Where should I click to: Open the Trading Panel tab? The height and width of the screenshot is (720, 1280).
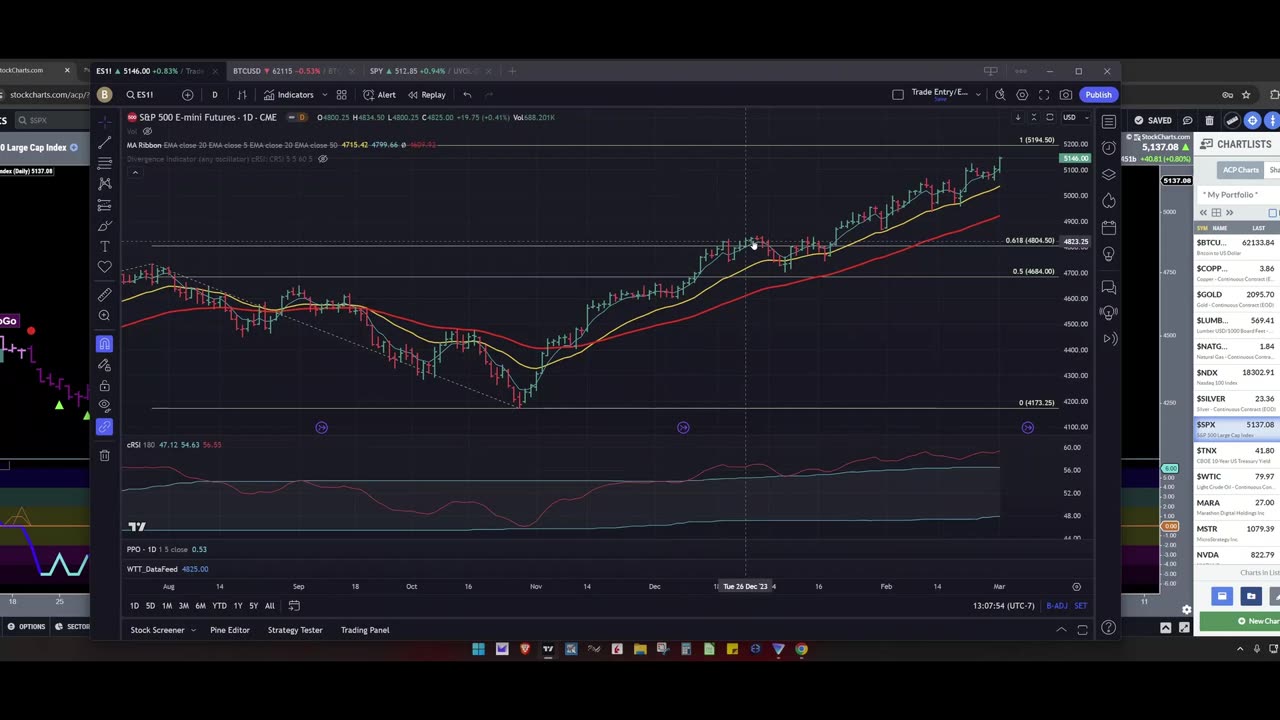[365, 630]
